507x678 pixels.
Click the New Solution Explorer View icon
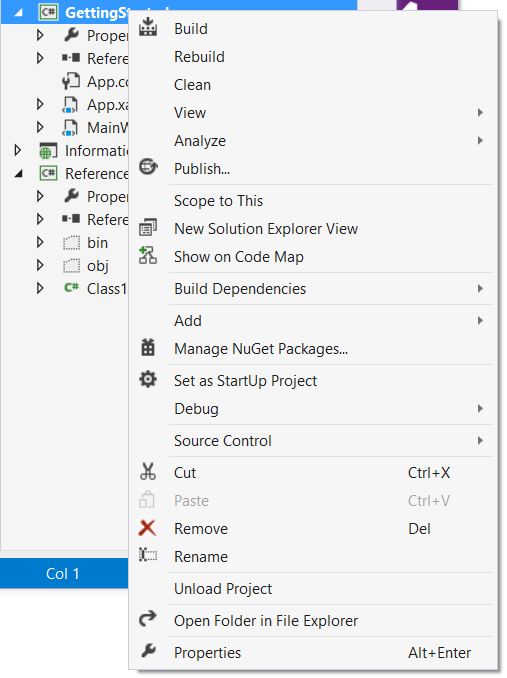tap(148, 227)
